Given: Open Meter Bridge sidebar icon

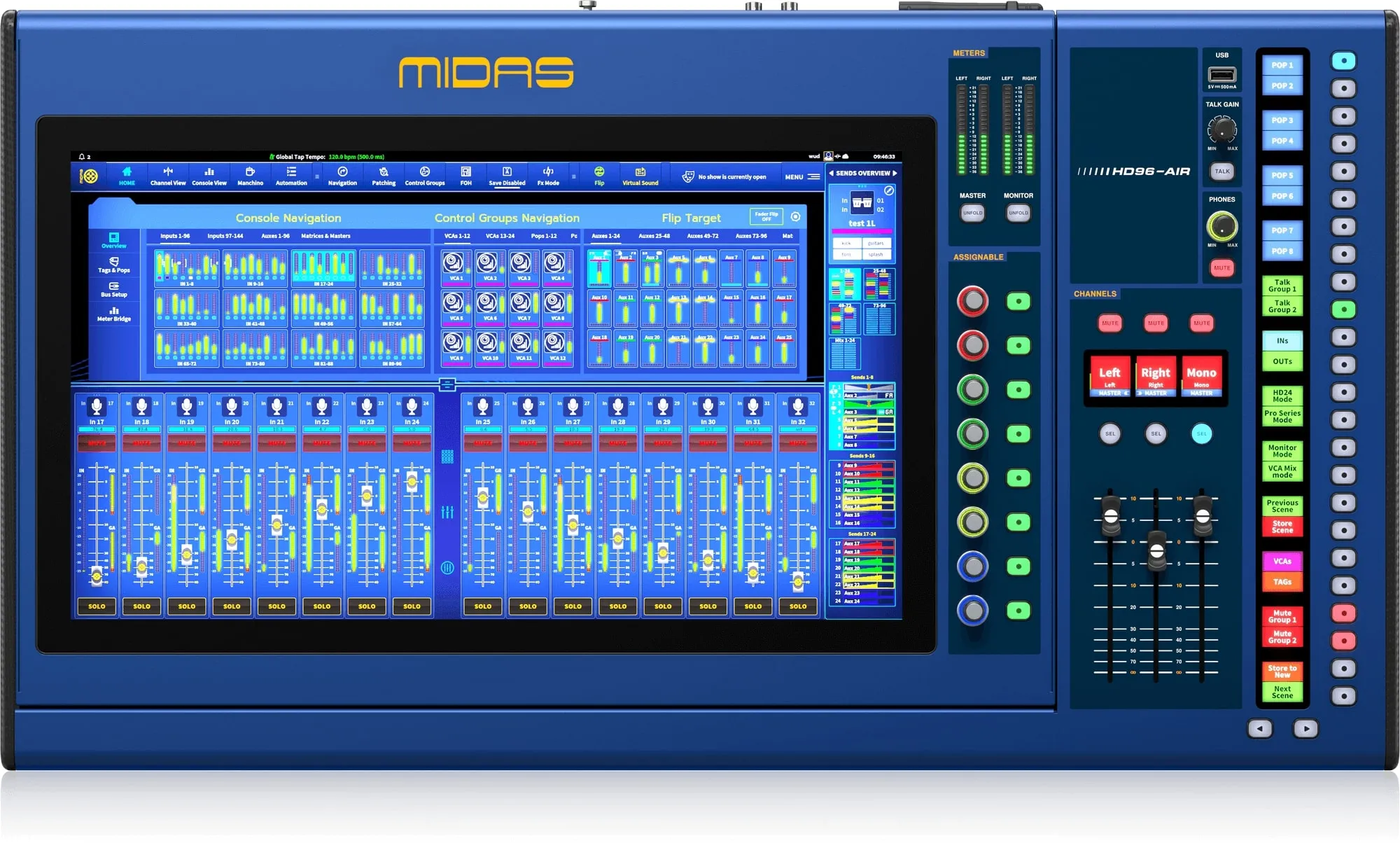Looking at the screenshot, I should (x=113, y=313).
